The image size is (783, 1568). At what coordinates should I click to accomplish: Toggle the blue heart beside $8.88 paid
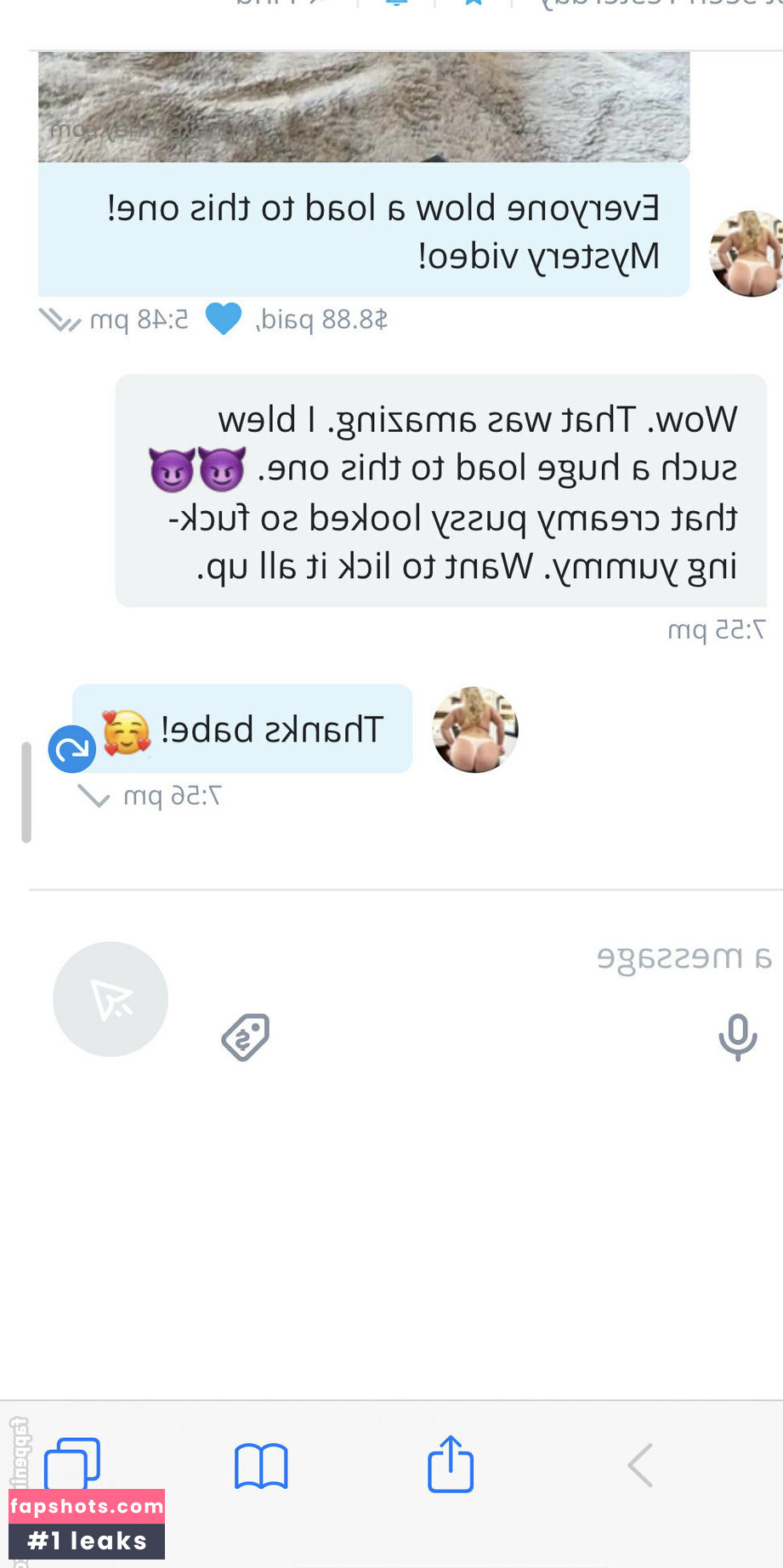224,319
